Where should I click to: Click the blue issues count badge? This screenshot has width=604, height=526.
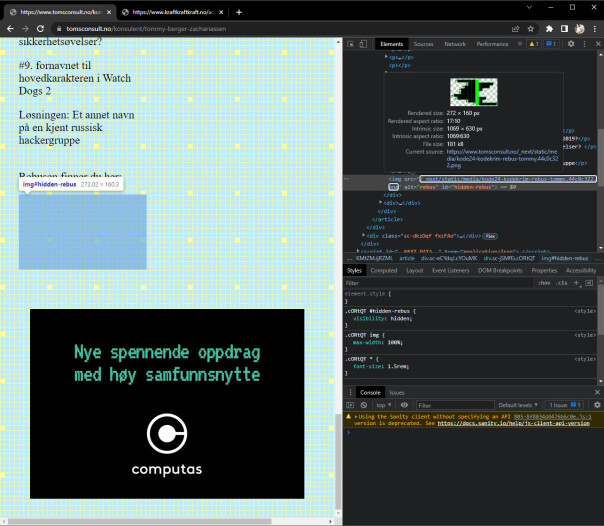click(551, 44)
